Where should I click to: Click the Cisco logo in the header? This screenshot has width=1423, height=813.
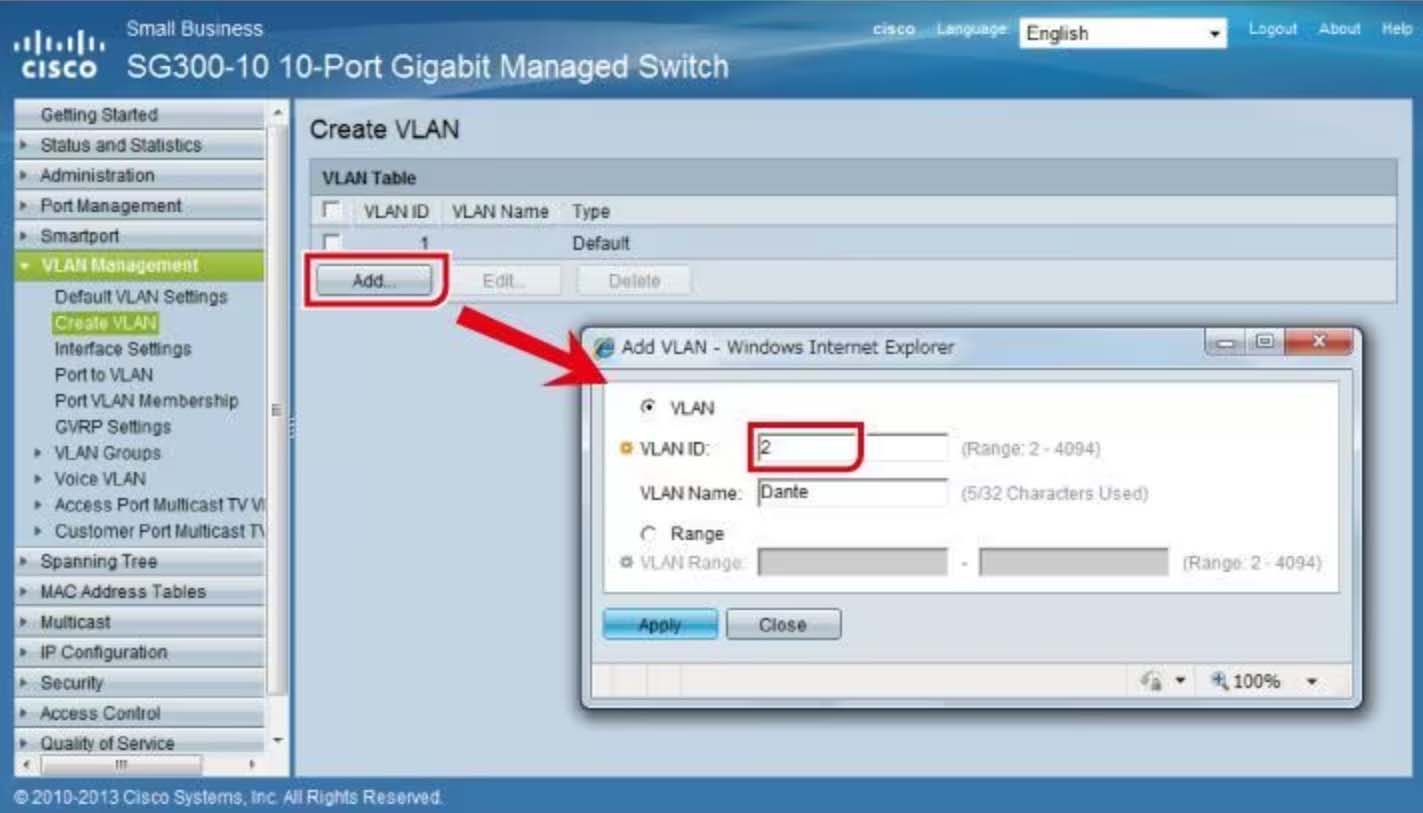[x=59, y=56]
